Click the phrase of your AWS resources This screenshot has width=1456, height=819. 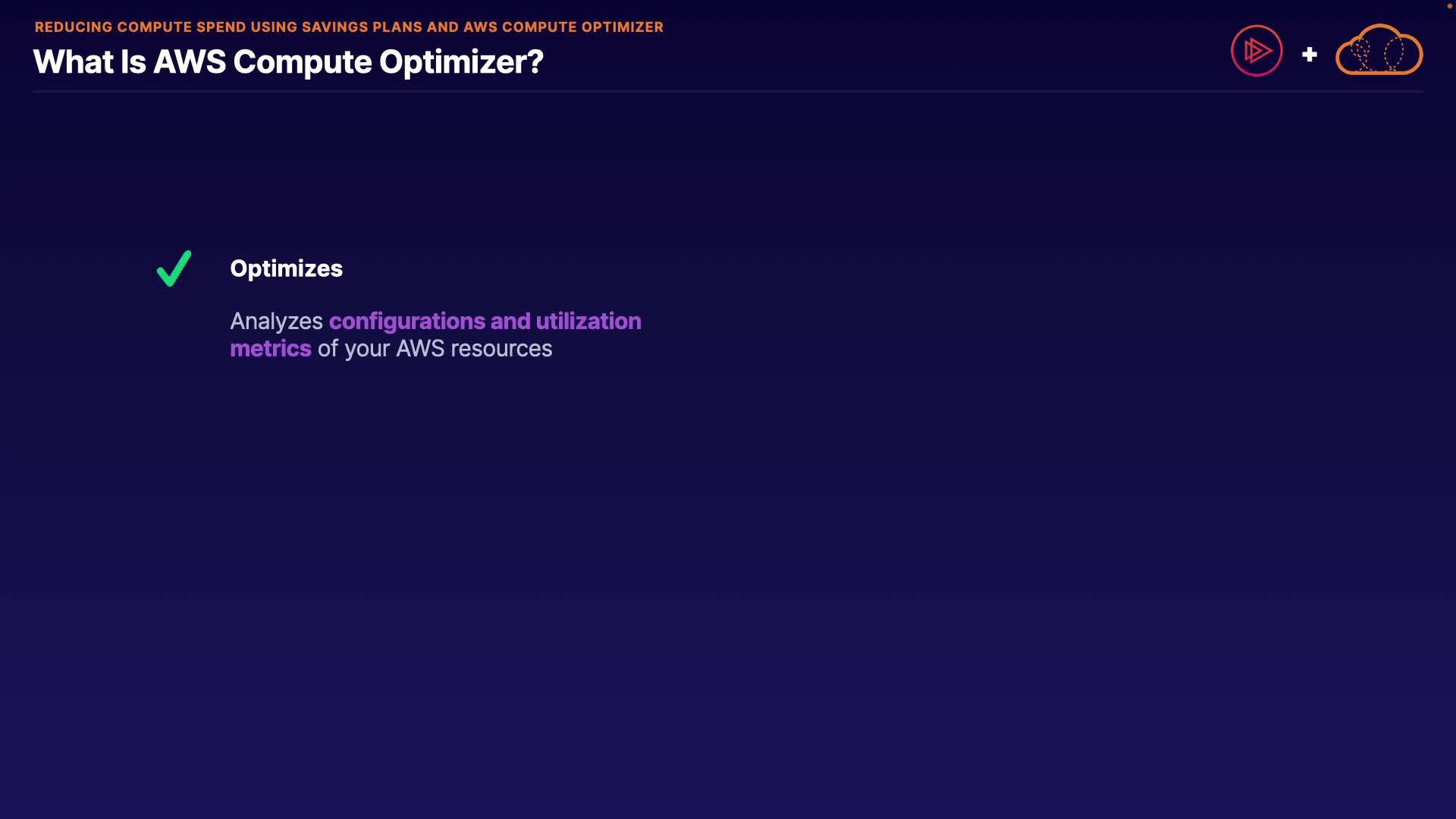(435, 349)
